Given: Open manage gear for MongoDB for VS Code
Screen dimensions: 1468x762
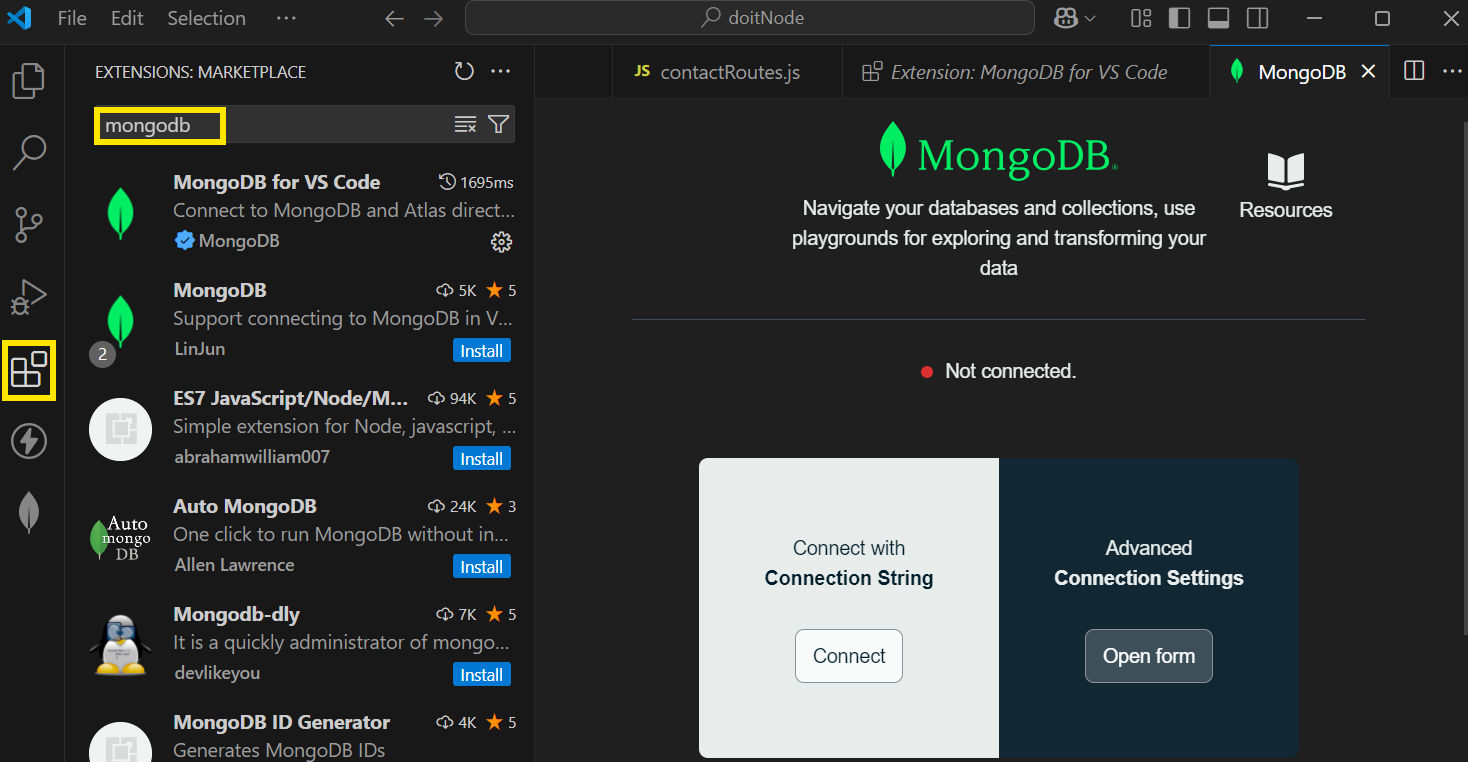Looking at the screenshot, I should click(501, 241).
